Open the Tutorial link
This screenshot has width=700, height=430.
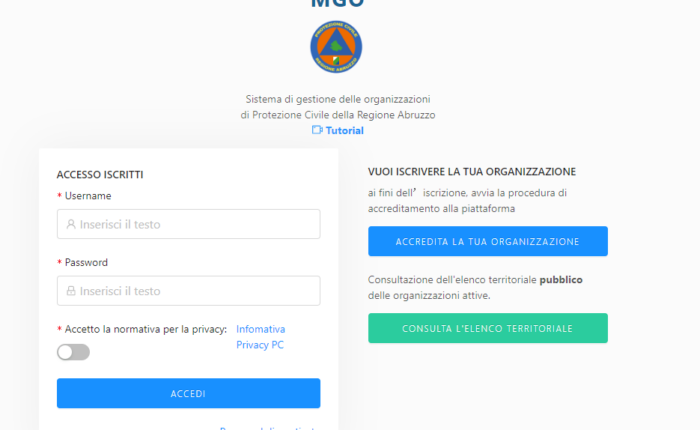(344, 130)
